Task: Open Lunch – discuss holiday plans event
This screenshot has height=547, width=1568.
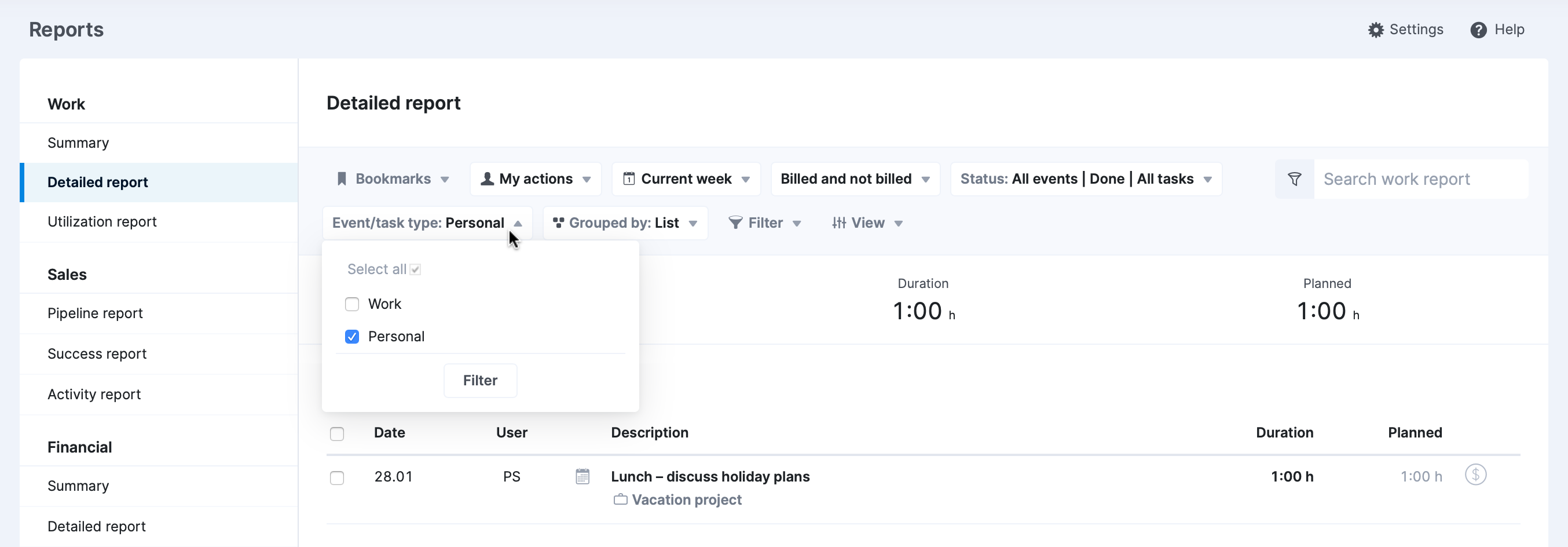Action: click(710, 476)
